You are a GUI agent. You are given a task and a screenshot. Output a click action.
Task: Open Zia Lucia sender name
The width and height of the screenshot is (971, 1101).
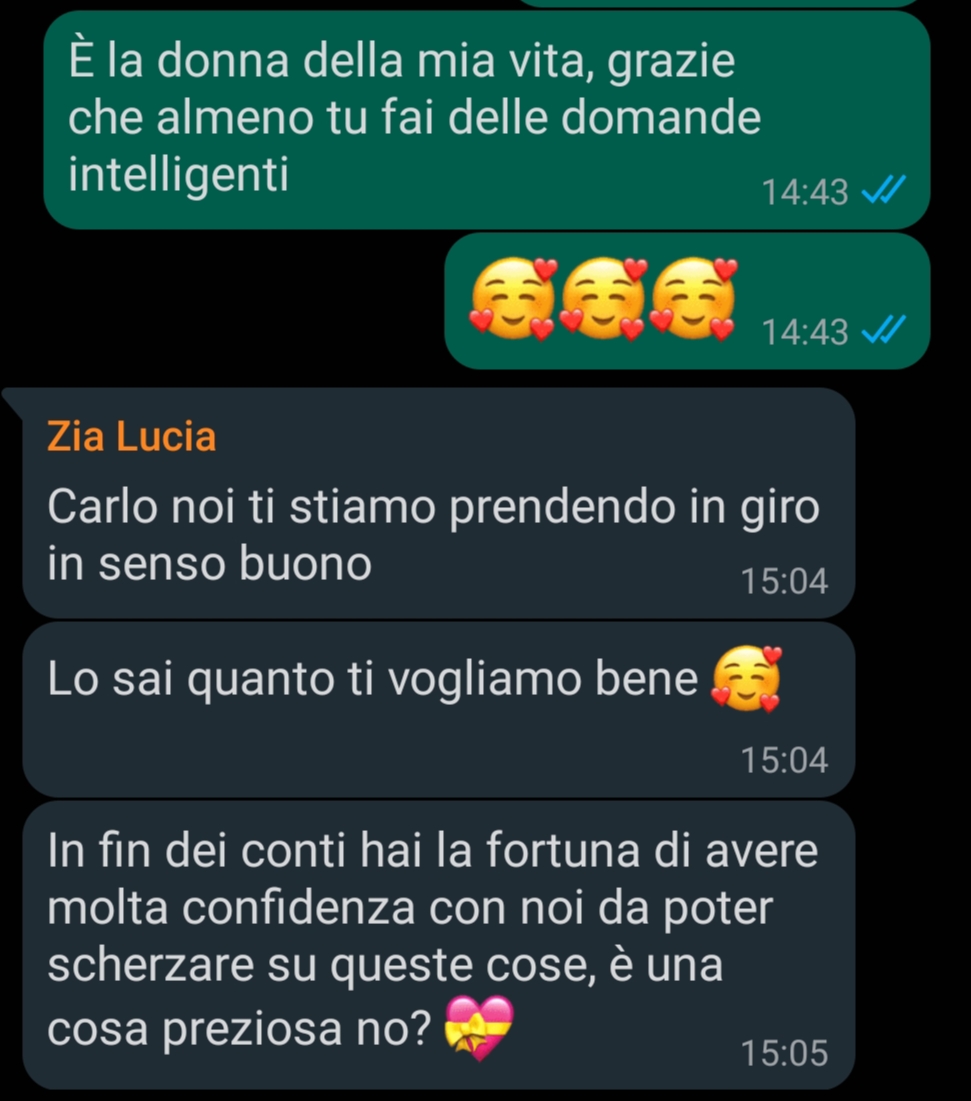coord(131,436)
